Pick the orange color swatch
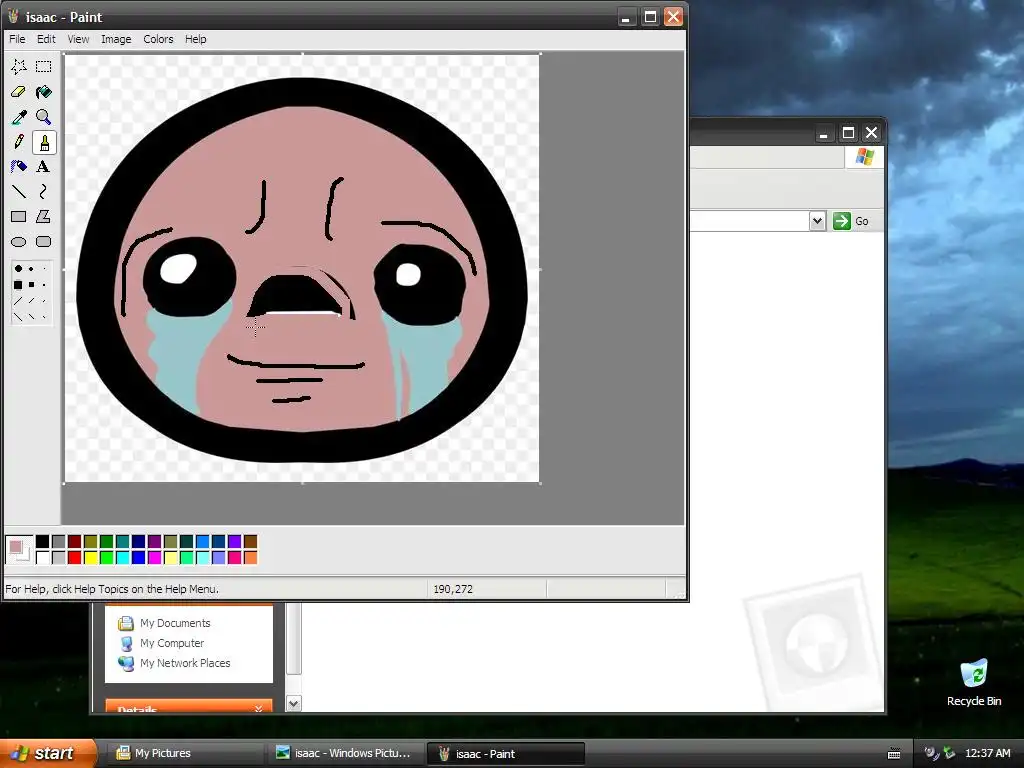This screenshot has height=768, width=1024. [250, 557]
